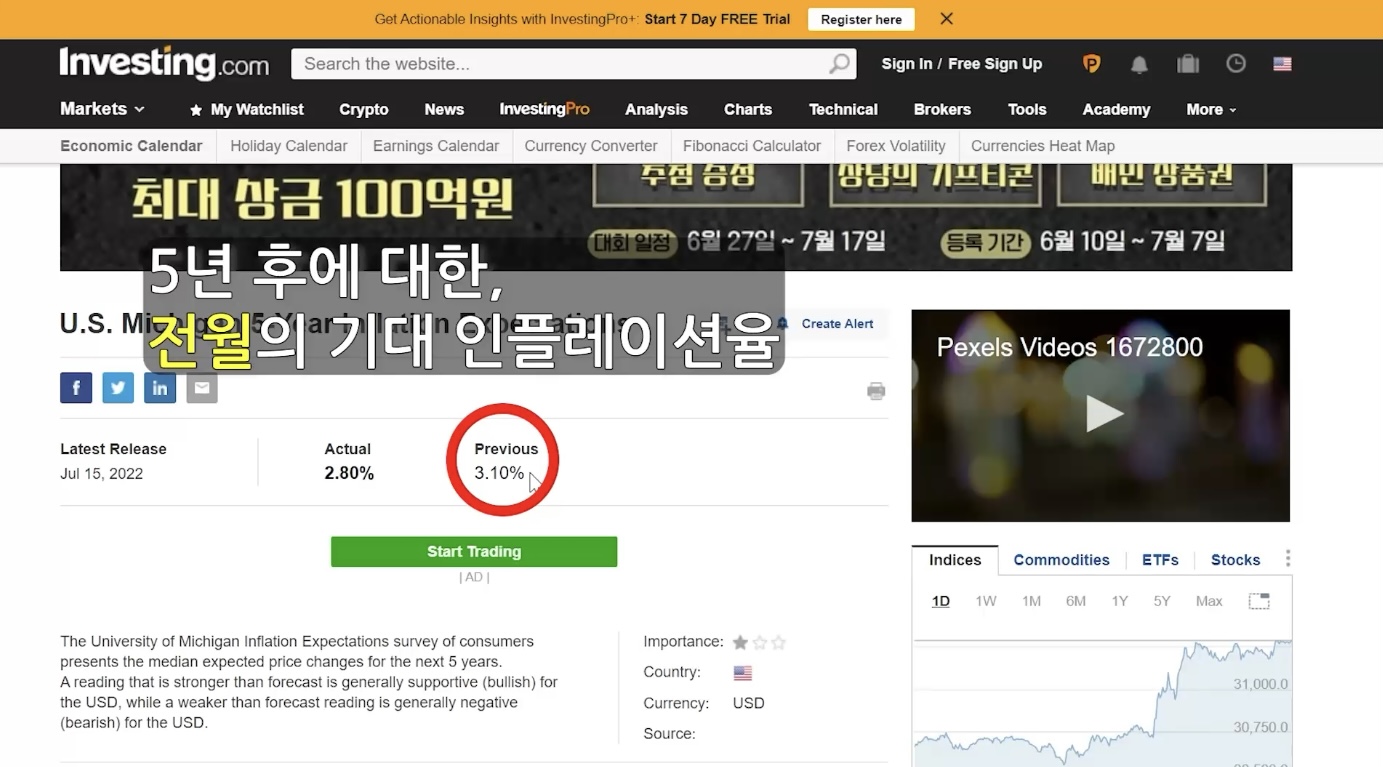Screen dimensions: 1383x767
Task: Click the InvestingPro orange badge icon
Action: pos(1091,64)
